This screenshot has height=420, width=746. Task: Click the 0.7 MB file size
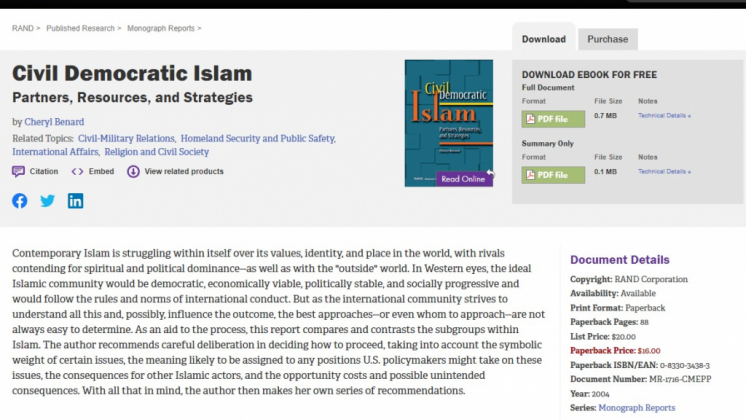605,116
